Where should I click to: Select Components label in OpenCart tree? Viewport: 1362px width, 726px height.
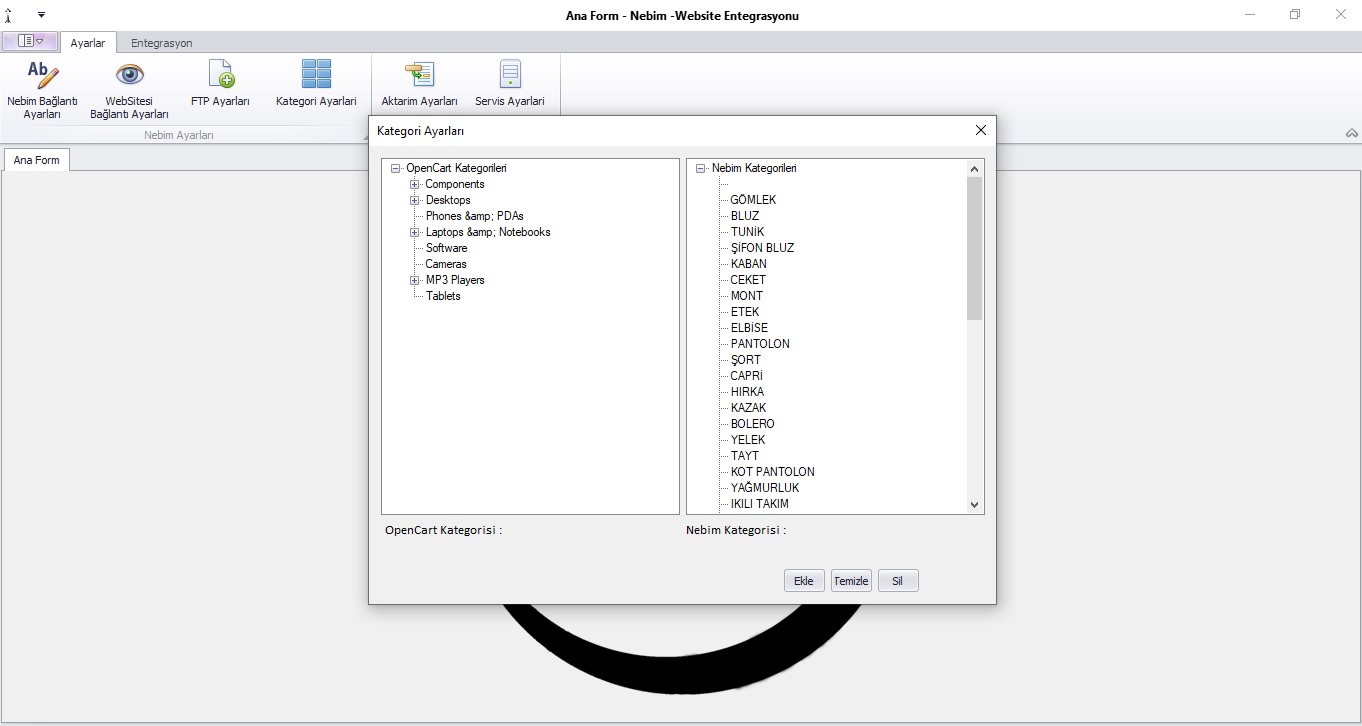pyautogui.click(x=455, y=184)
